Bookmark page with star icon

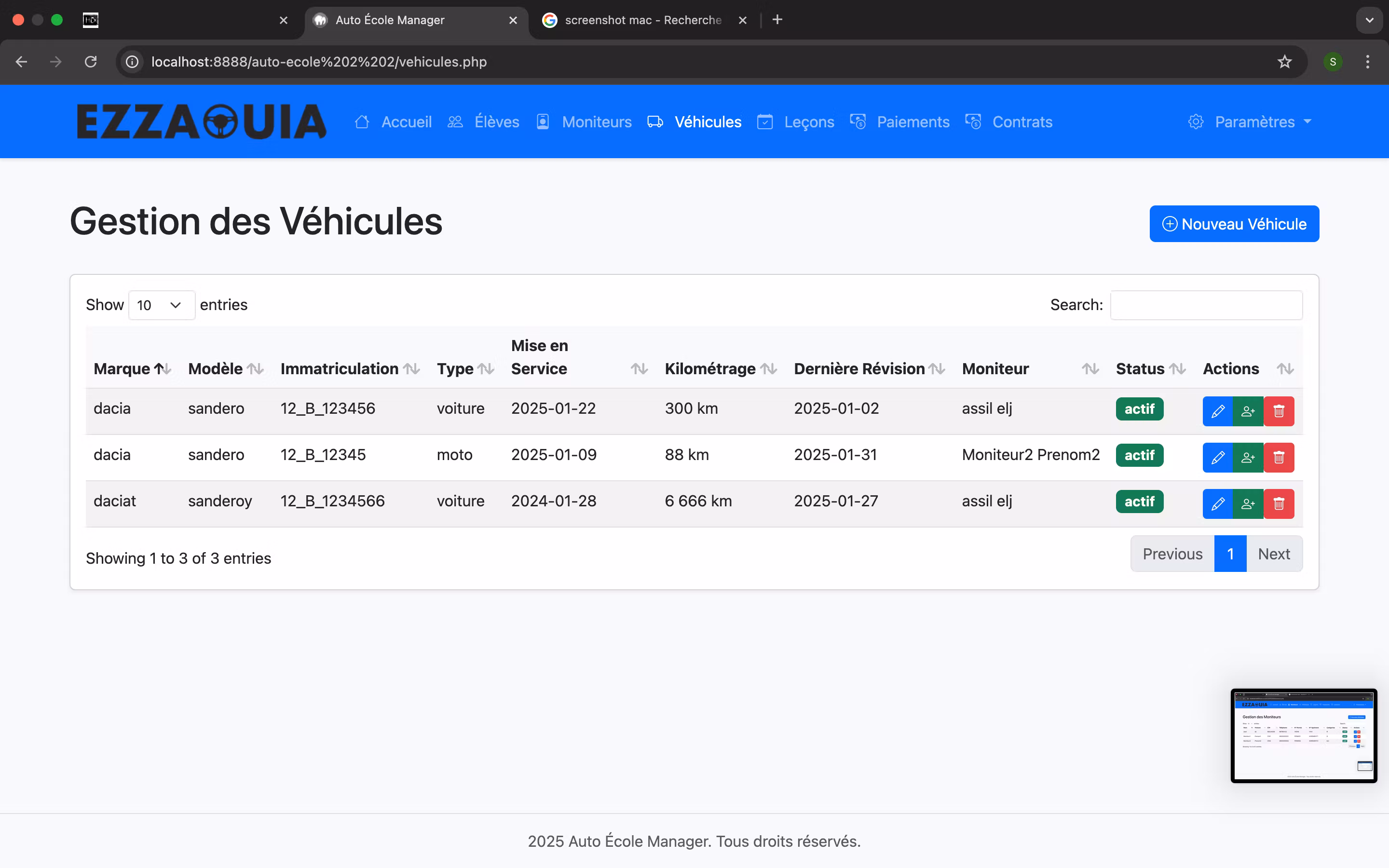[1284, 61]
